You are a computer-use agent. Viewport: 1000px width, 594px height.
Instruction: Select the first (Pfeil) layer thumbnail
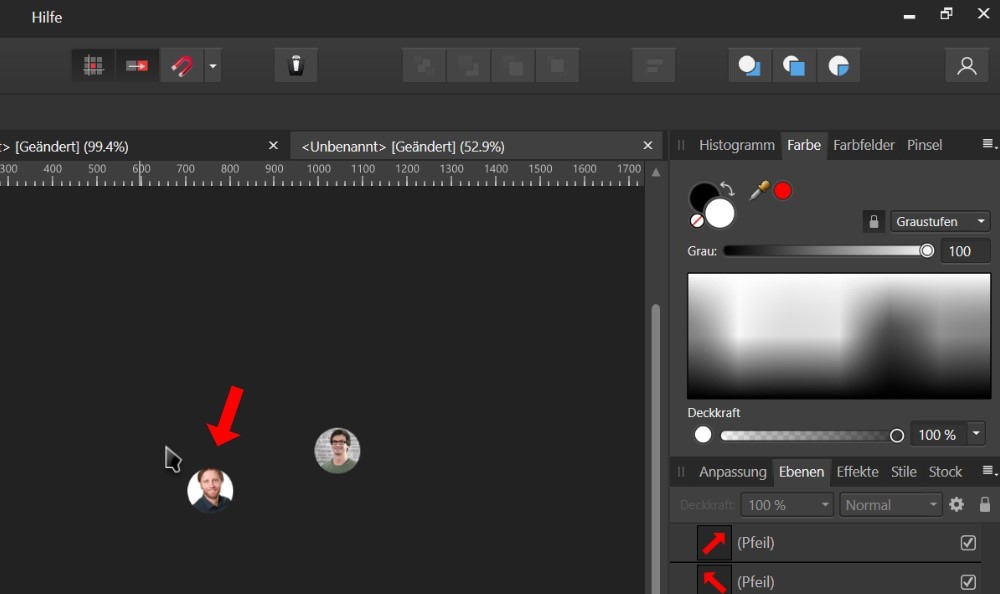pos(714,542)
